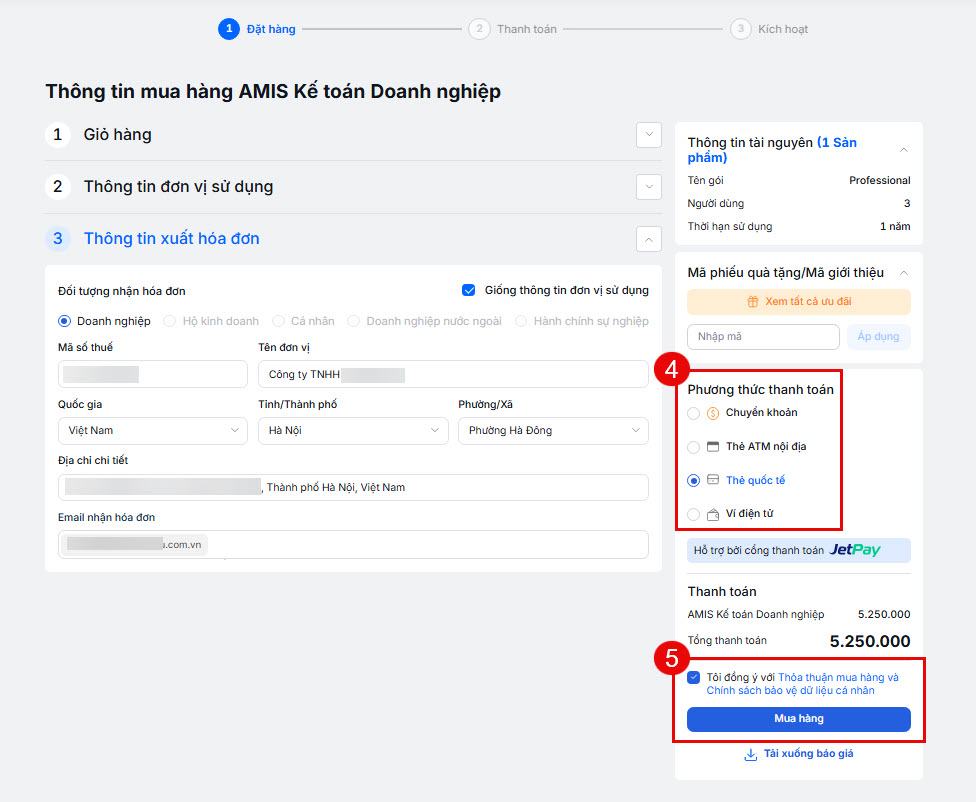
Task: Click the Áp dụng button
Action: tap(878, 337)
